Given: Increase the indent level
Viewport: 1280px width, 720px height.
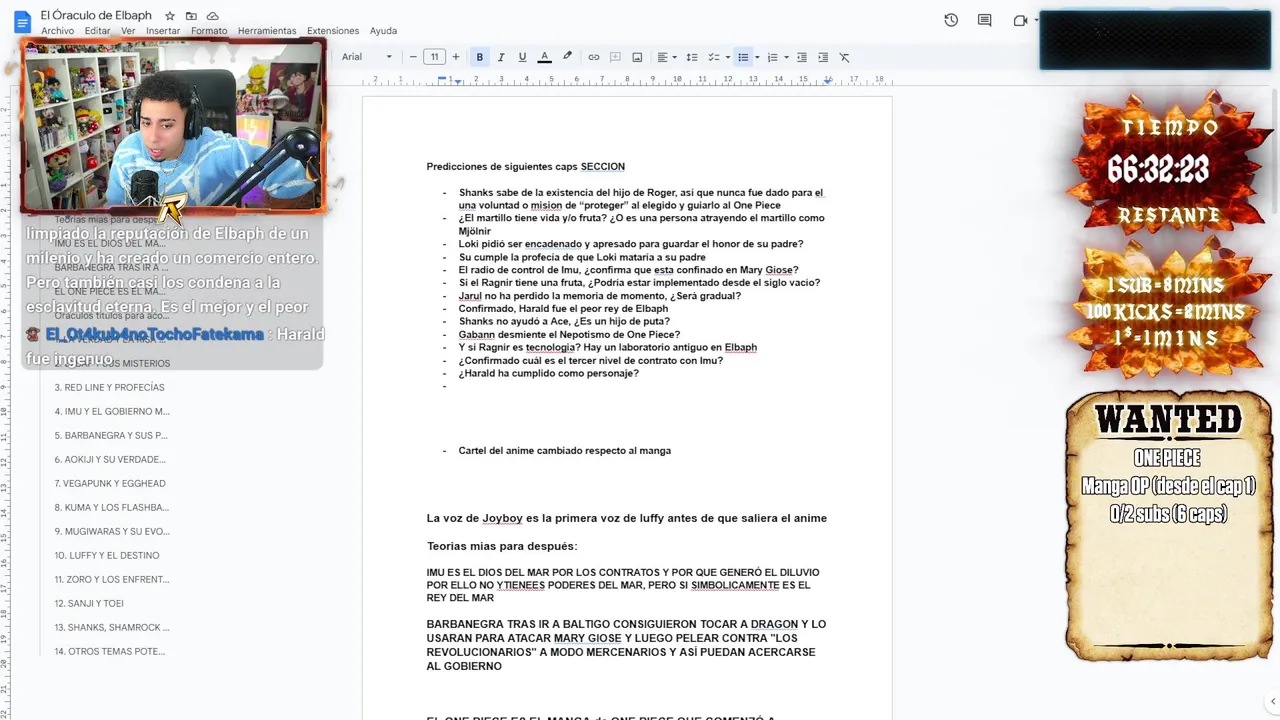Looking at the screenshot, I should (823, 57).
